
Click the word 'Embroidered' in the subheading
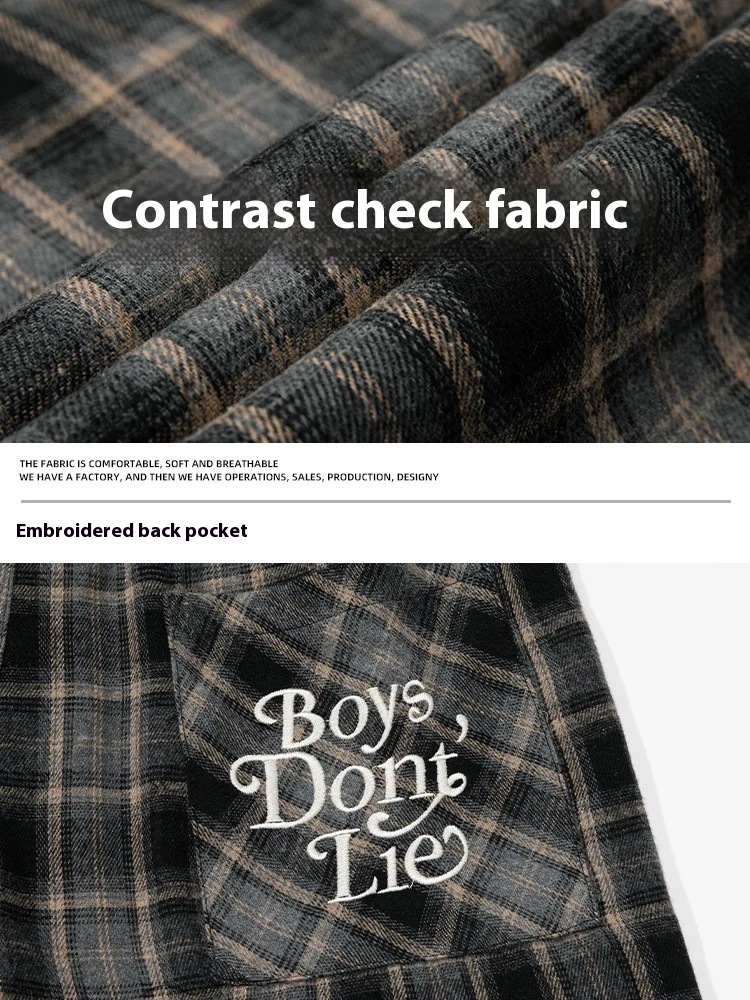(x=75, y=530)
